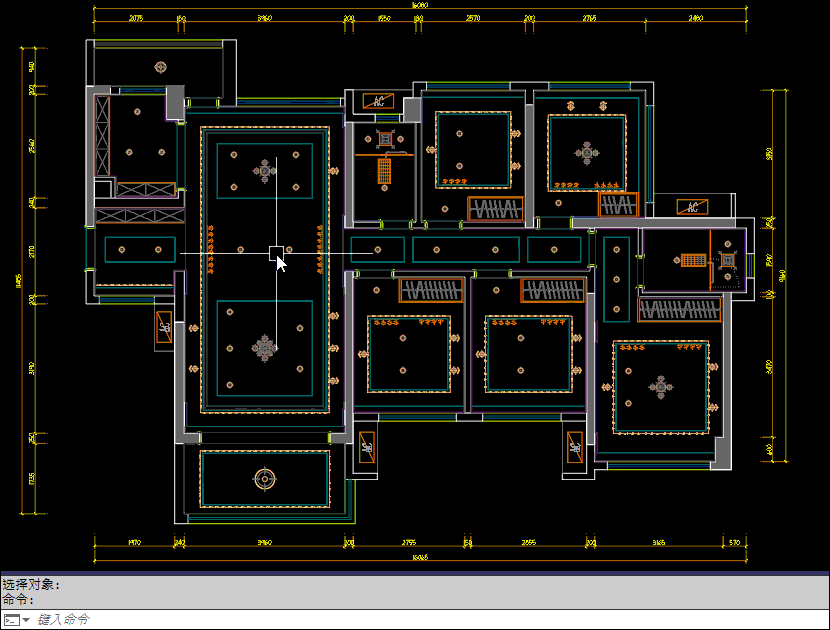Select the AC symbol on the far right side
Viewport: 830px width, 630px height.
(x=692, y=207)
